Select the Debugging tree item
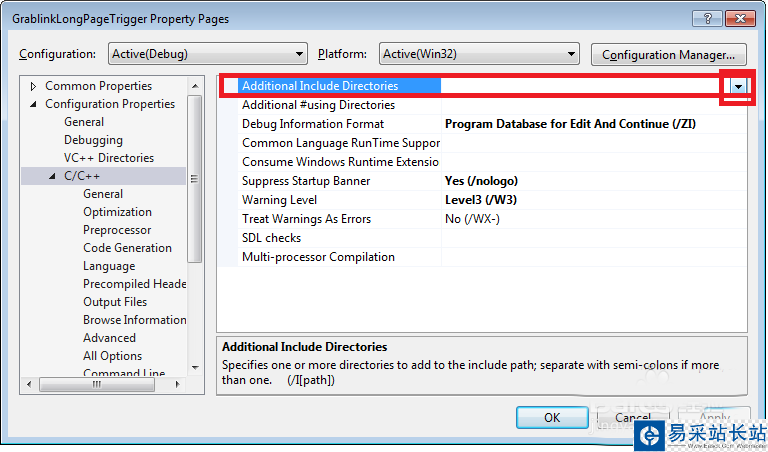This screenshot has height=452, width=768. (x=93, y=140)
